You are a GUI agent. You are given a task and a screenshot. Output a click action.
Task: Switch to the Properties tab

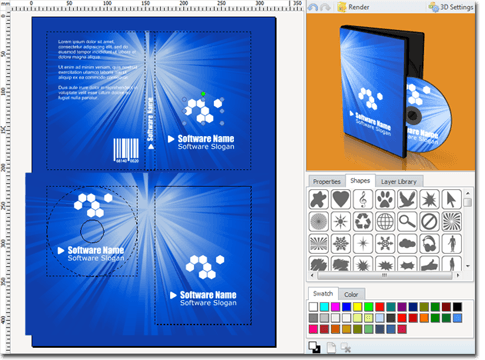pyautogui.click(x=327, y=182)
